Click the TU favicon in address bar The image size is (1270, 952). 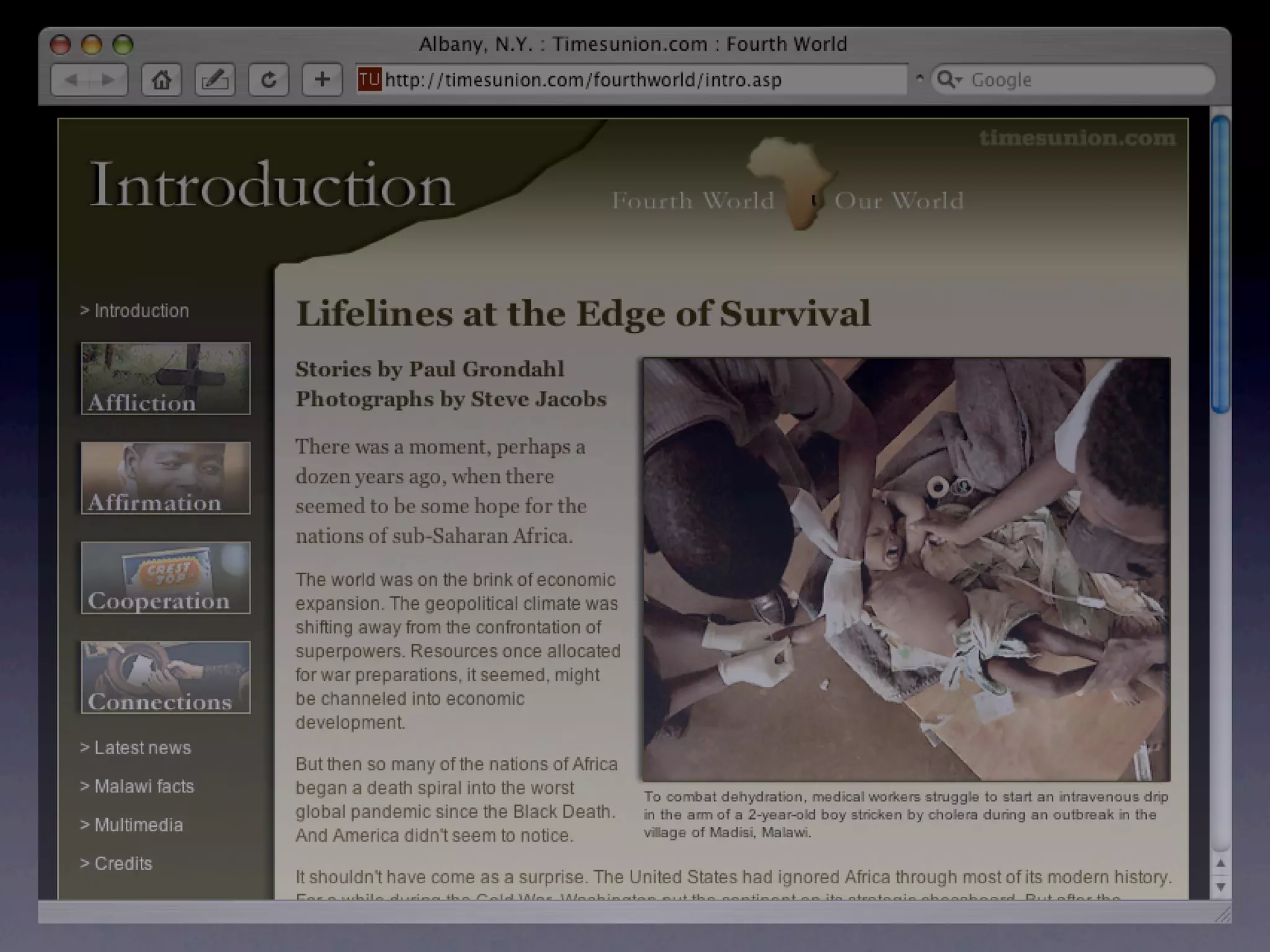(369, 80)
